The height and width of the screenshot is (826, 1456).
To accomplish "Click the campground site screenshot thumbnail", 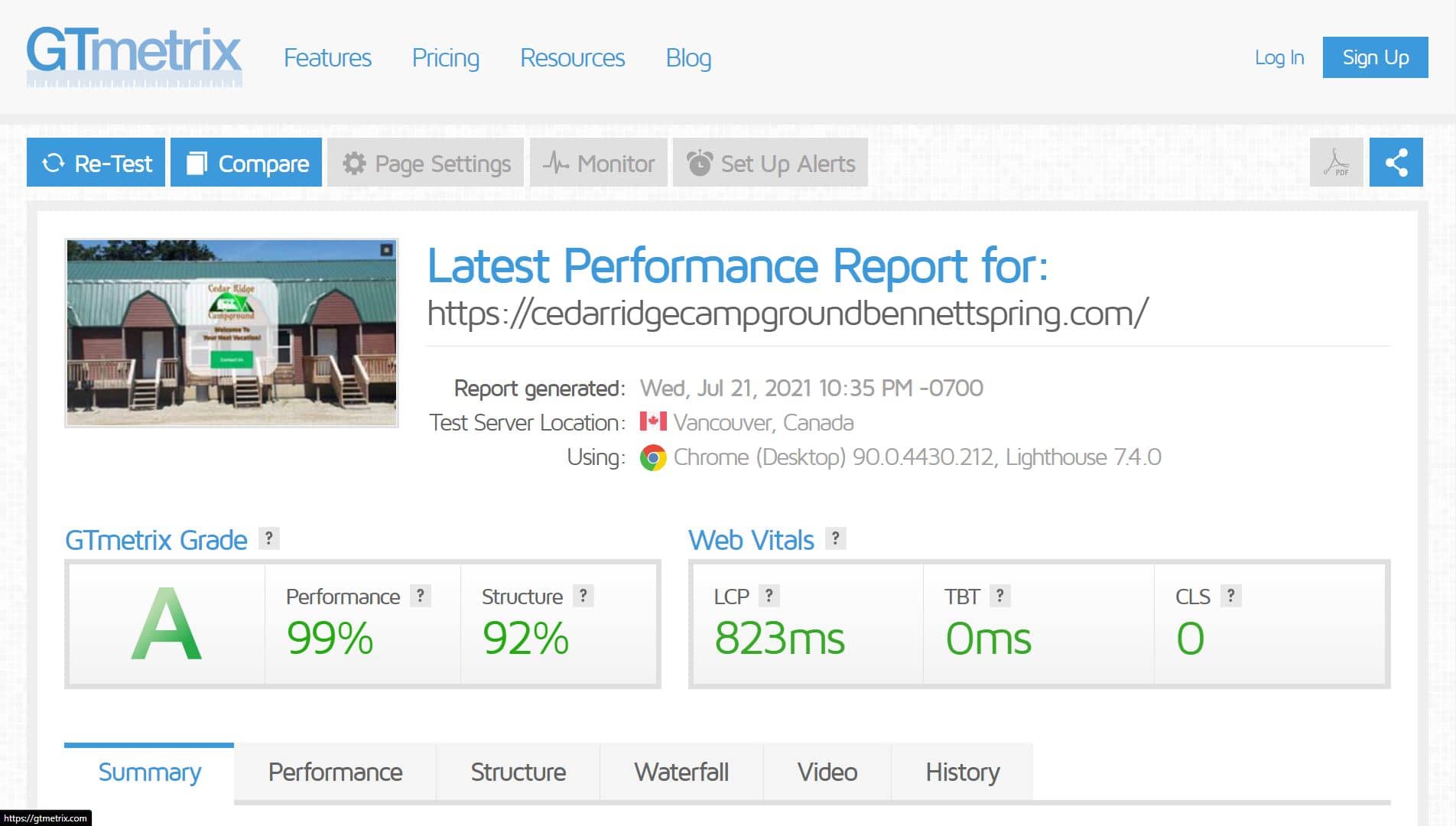I will 232,333.
